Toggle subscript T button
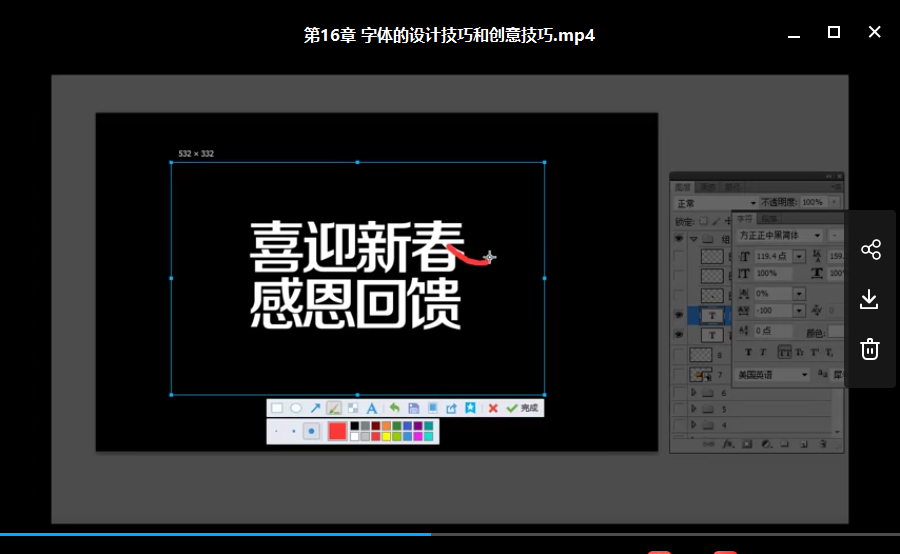 click(x=829, y=352)
